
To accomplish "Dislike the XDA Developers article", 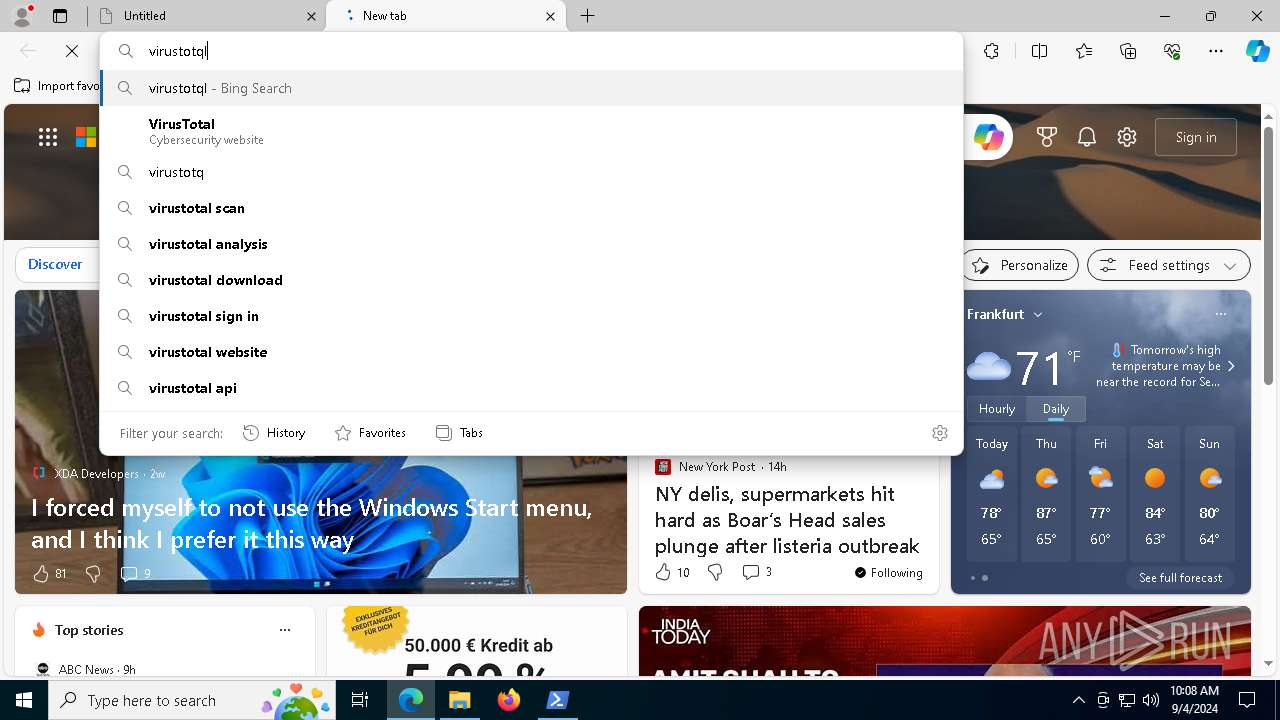I will click(93, 573).
